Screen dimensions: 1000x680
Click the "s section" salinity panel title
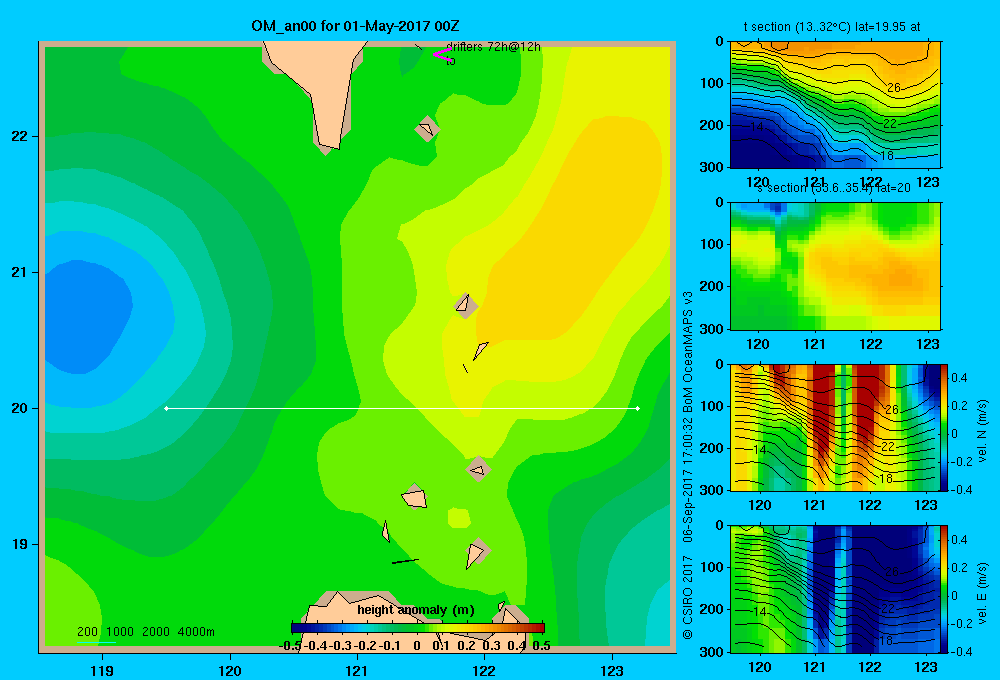coord(833,188)
